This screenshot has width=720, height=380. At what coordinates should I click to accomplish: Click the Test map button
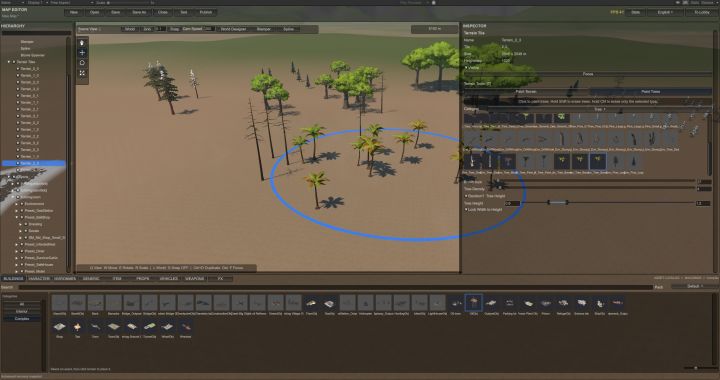[x=184, y=12]
